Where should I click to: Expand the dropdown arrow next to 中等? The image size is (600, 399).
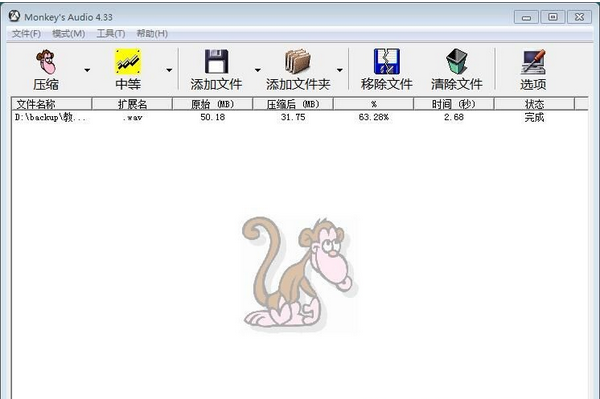169,70
